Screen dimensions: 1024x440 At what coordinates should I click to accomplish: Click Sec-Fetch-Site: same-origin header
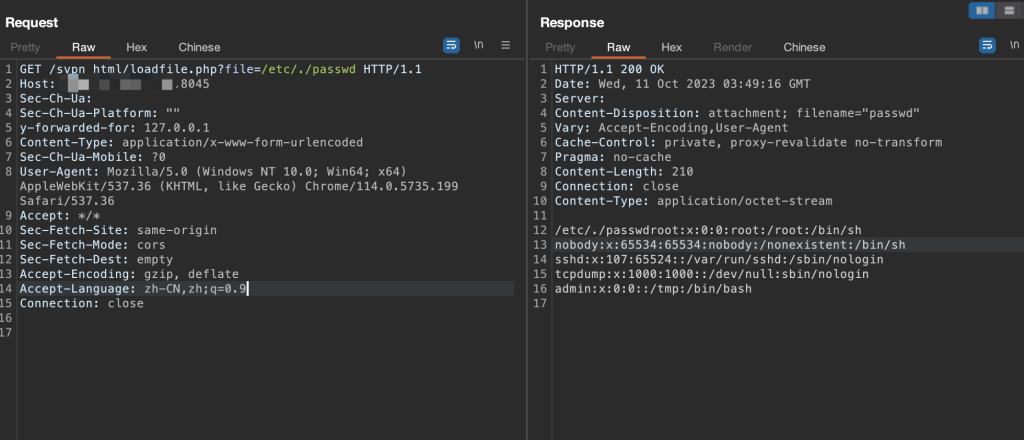coord(118,230)
